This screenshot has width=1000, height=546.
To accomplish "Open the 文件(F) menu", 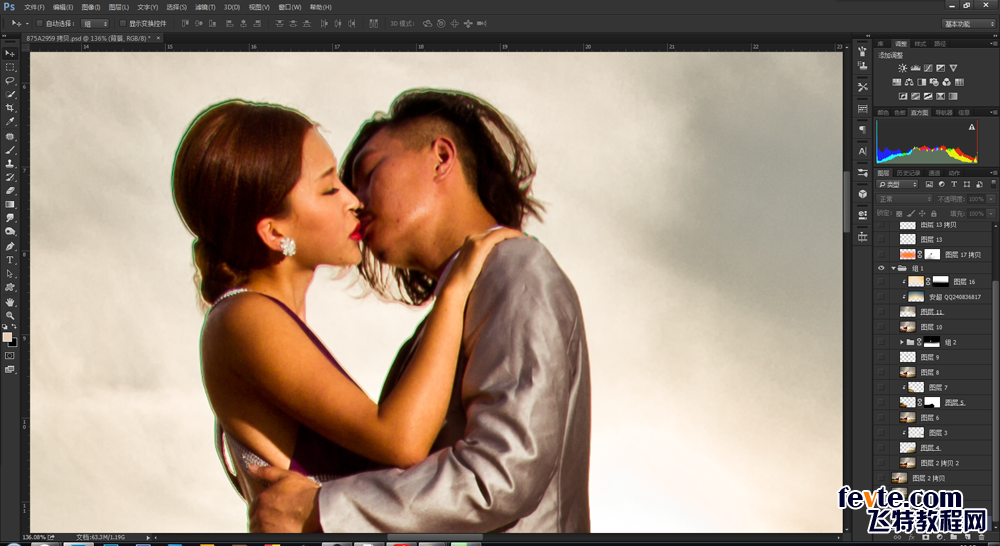I will click(34, 7).
